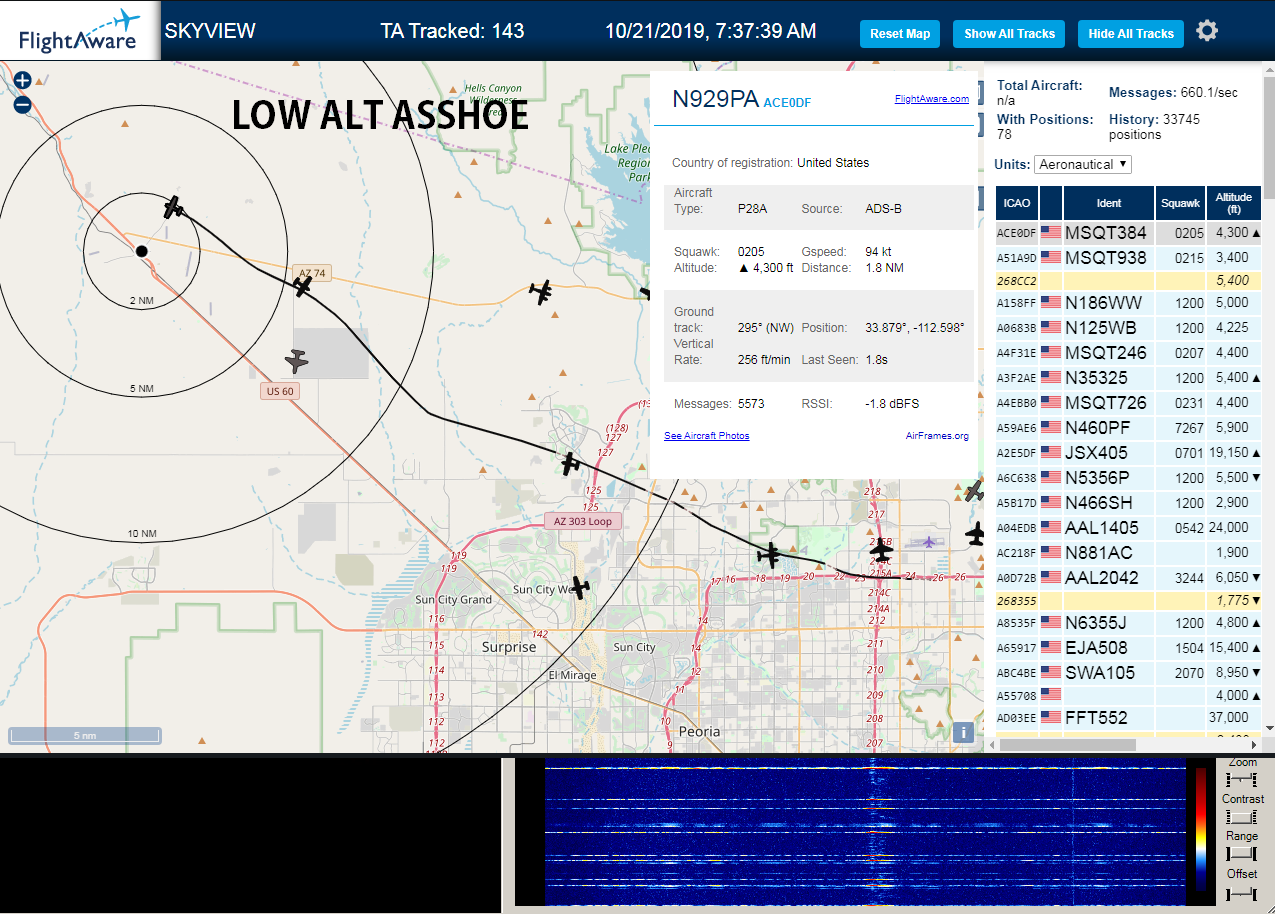Select the N35325 row
This screenshot has width=1275, height=915.
click(x=1129, y=378)
